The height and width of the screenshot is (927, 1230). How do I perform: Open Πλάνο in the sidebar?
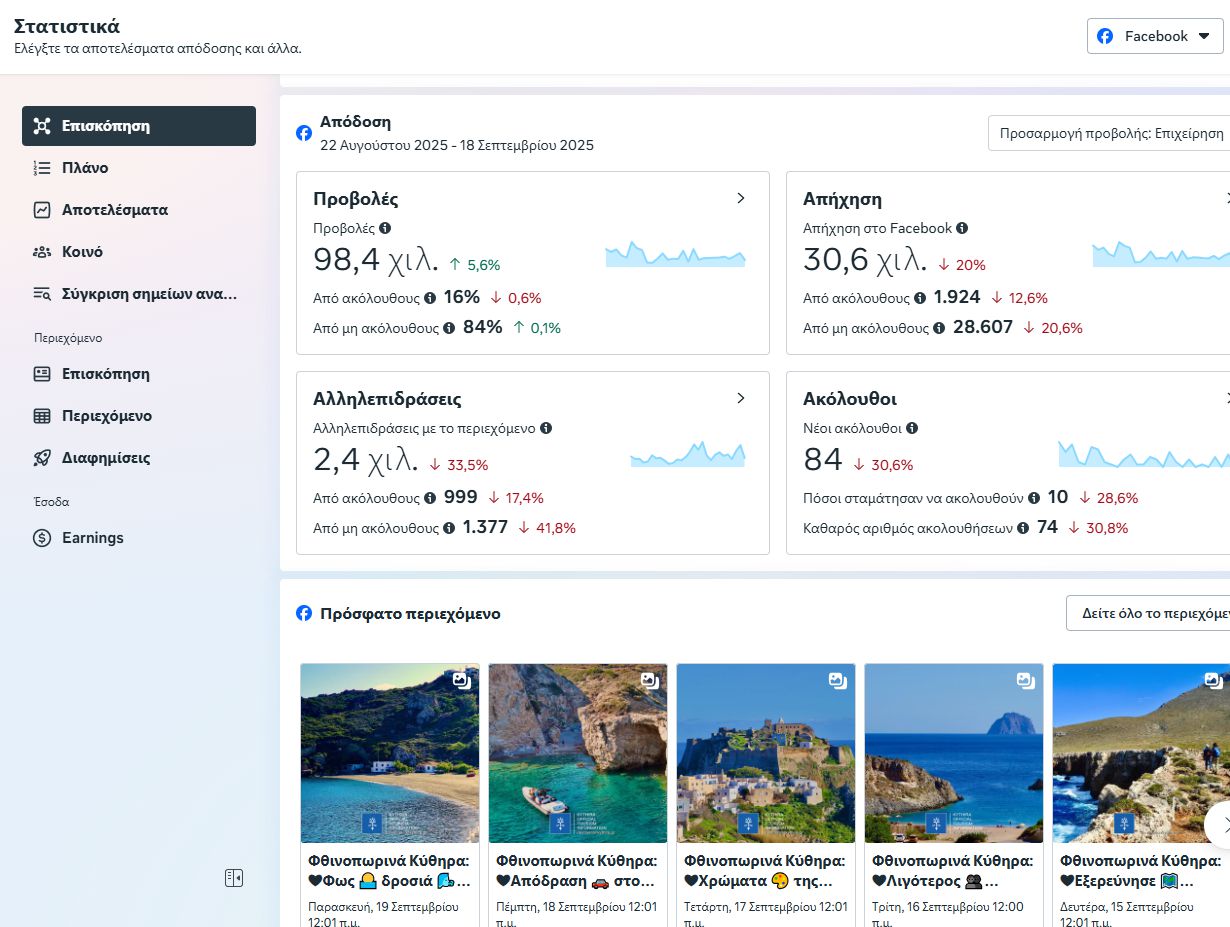(x=139, y=168)
